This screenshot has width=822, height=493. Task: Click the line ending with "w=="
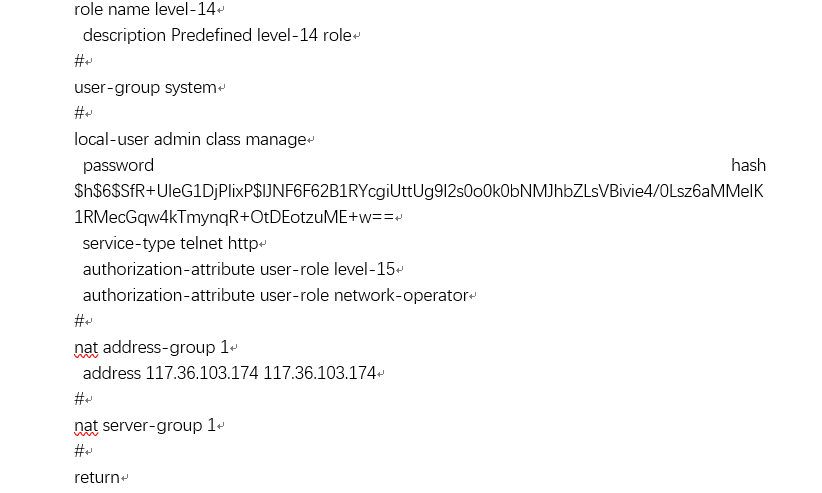click(x=234, y=218)
